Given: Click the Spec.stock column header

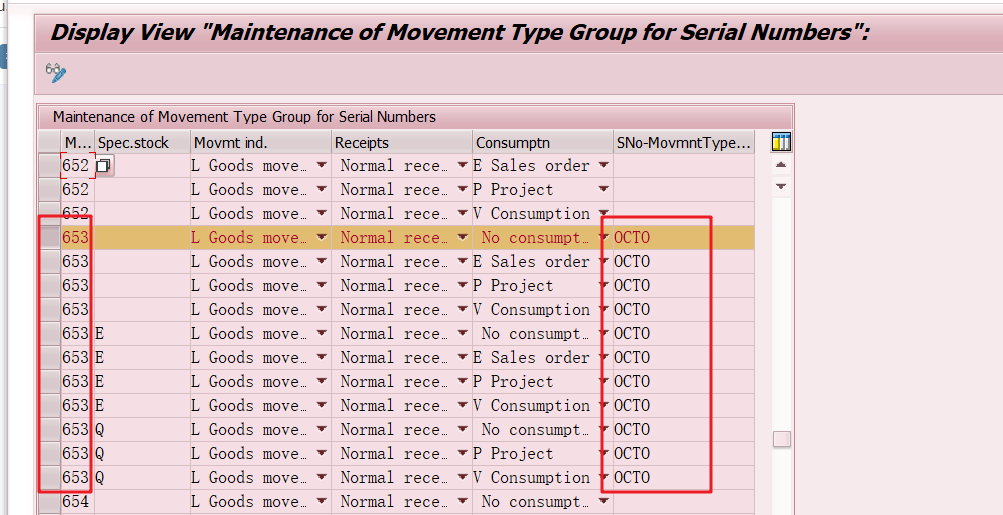Looking at the screenshot, I should 141,143.
